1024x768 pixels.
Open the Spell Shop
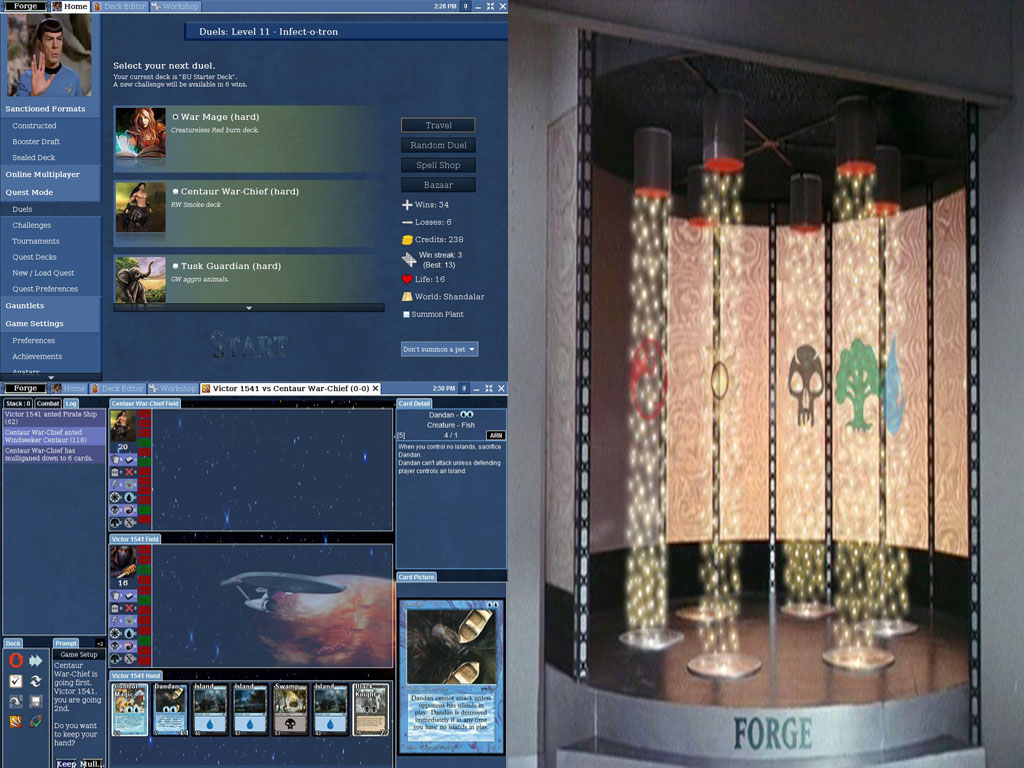pos(438,165)
